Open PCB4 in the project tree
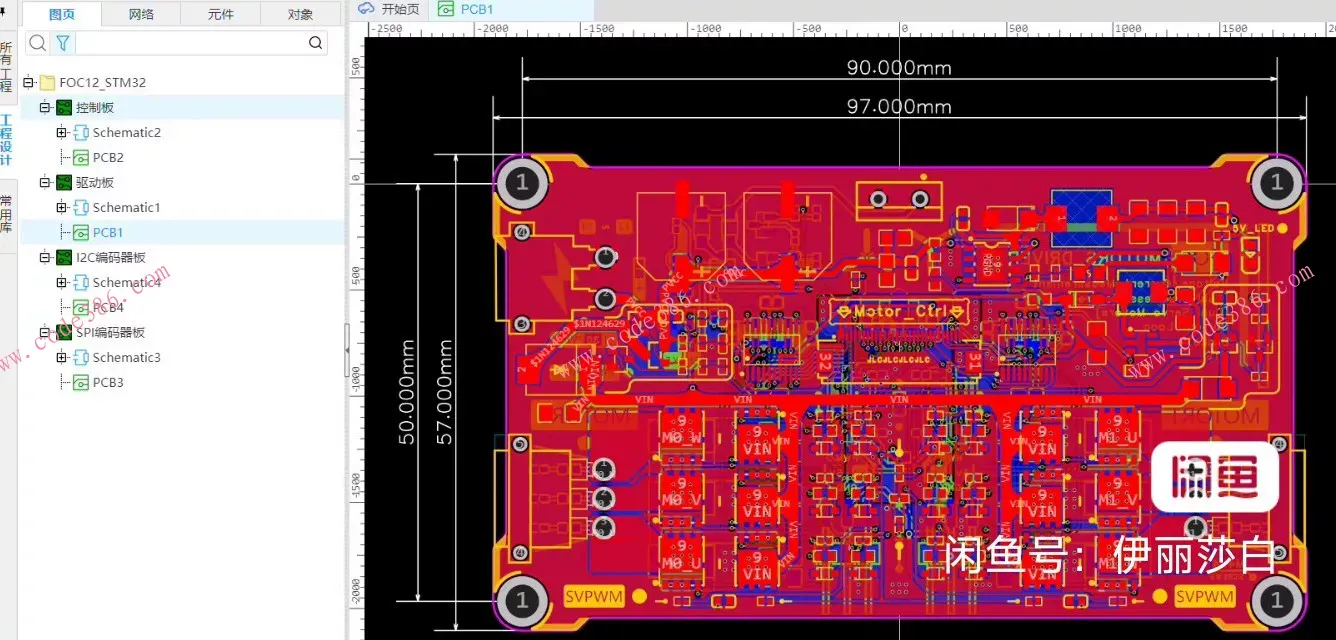The width and height of the screenshot is (1336, 640). pos(108,307)
